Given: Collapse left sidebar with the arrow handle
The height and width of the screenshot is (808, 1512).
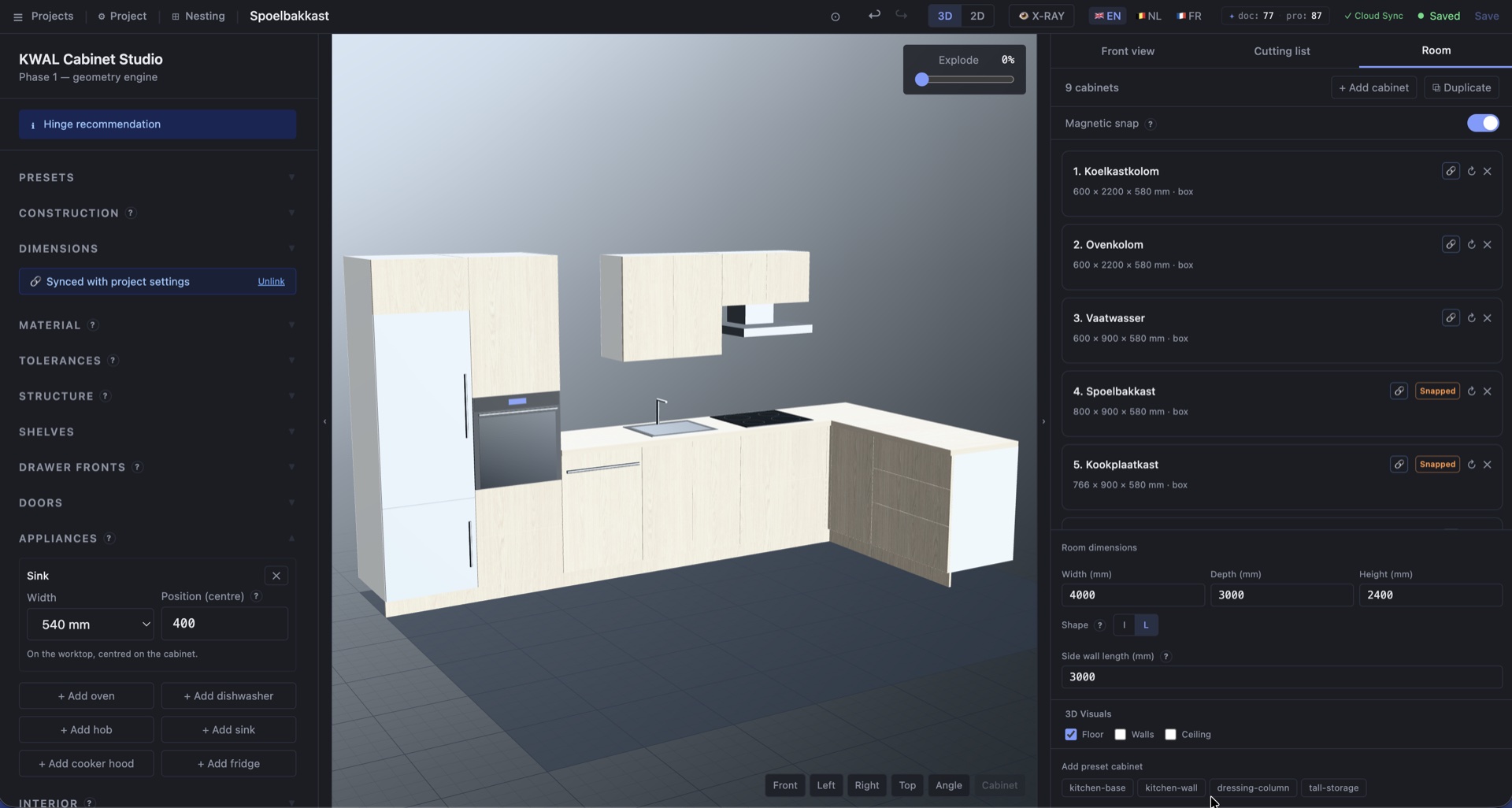Looking at the screenshot, I should click(x=324, y=421).
